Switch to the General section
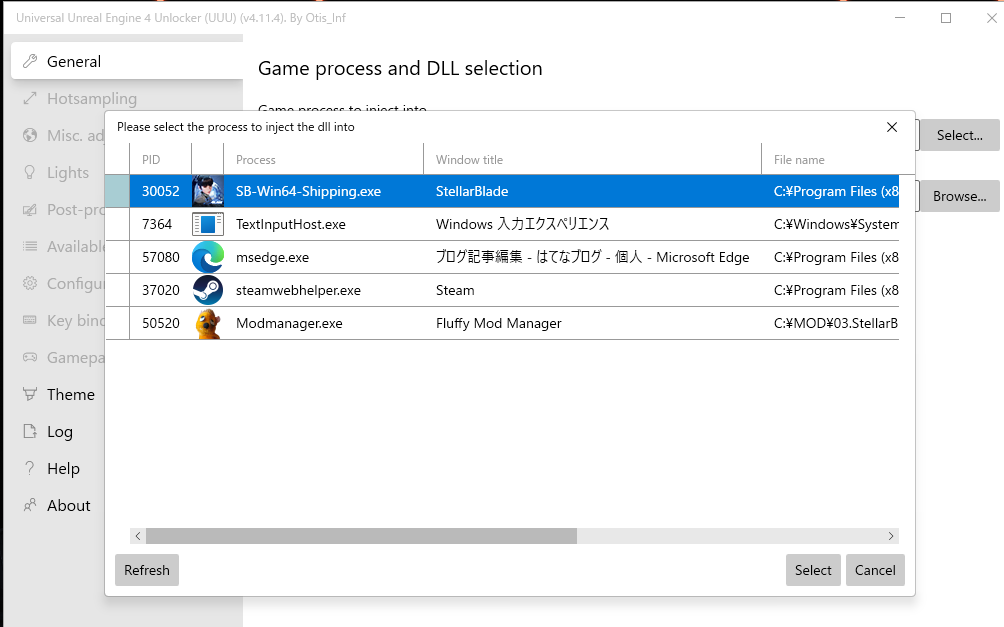The height and width of the screenshot is (627, 1004). click(74, 61)
